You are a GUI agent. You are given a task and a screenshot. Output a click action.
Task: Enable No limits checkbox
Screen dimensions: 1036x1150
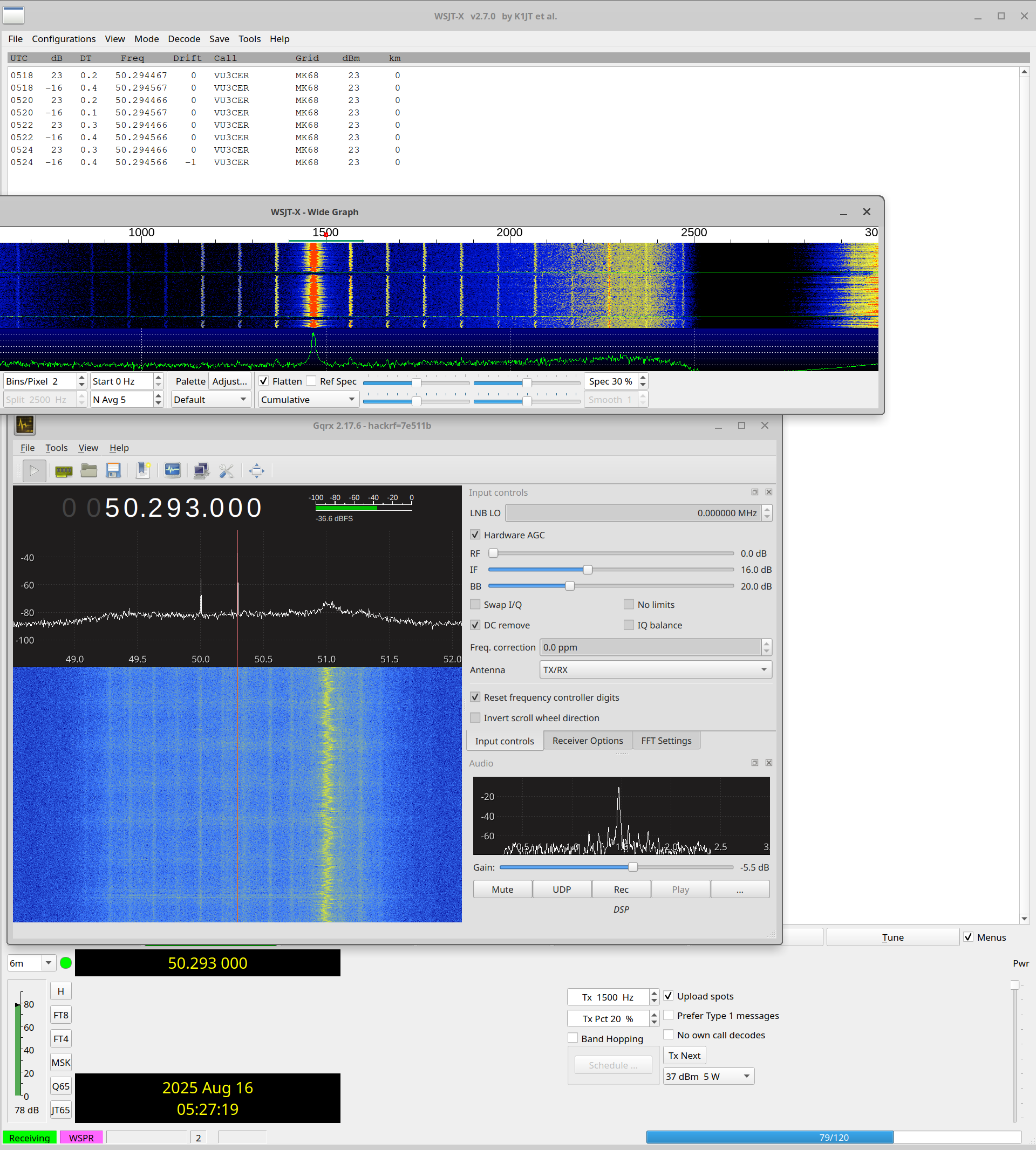629,604
